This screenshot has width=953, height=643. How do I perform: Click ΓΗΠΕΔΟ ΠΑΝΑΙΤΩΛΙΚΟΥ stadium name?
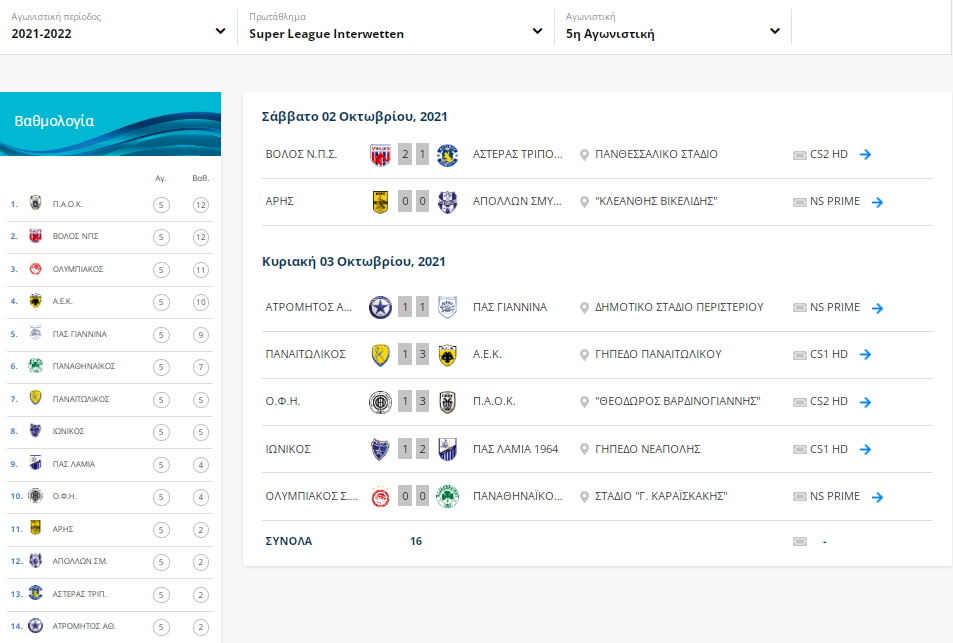point(658,354)
